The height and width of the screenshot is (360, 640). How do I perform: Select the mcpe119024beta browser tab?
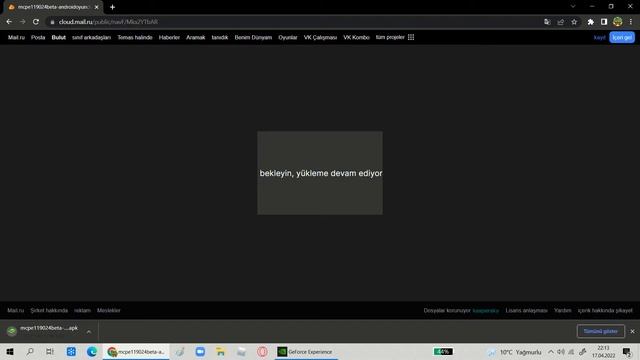53,7
